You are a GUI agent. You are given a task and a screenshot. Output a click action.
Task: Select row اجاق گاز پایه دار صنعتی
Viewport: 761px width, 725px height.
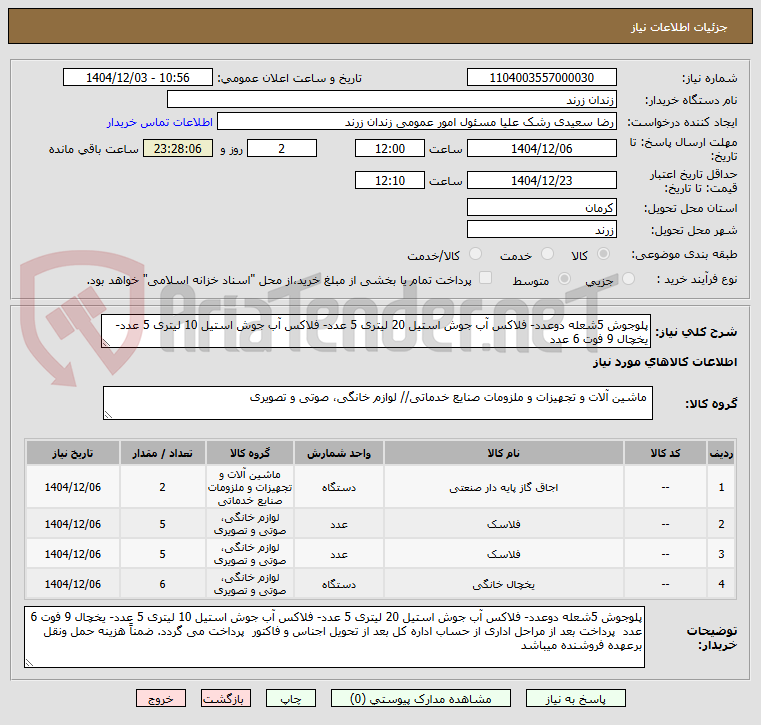[x=380, y=487]
